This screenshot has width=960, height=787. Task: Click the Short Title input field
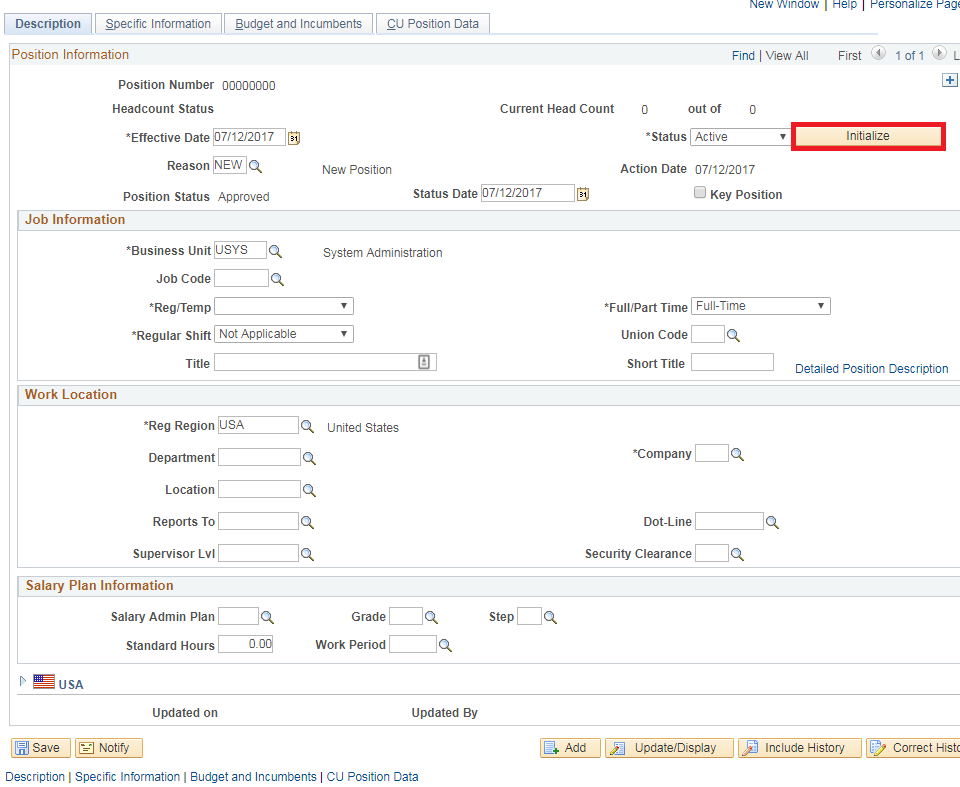click(x=732, y=362)
